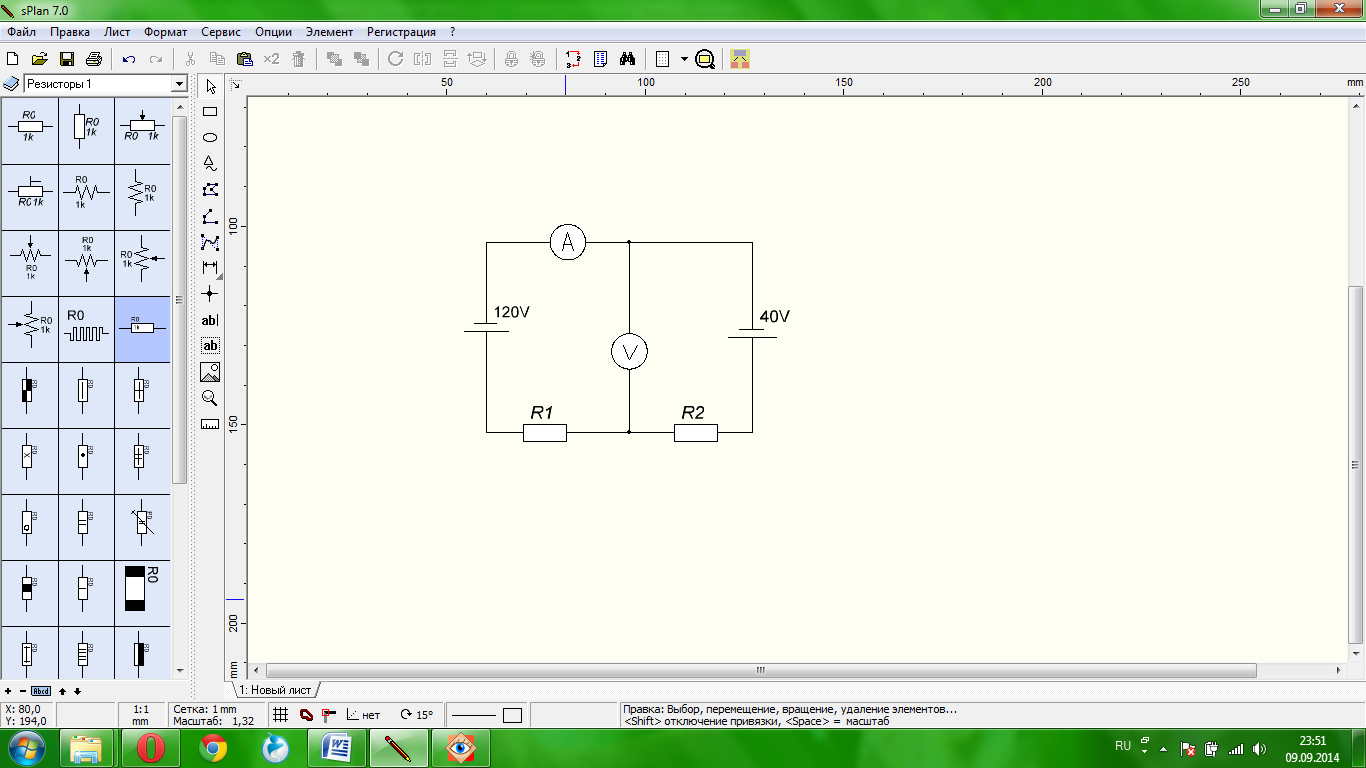Open Word from the Windows taskbar
The image size is (1366, 768).
[337, 748]
